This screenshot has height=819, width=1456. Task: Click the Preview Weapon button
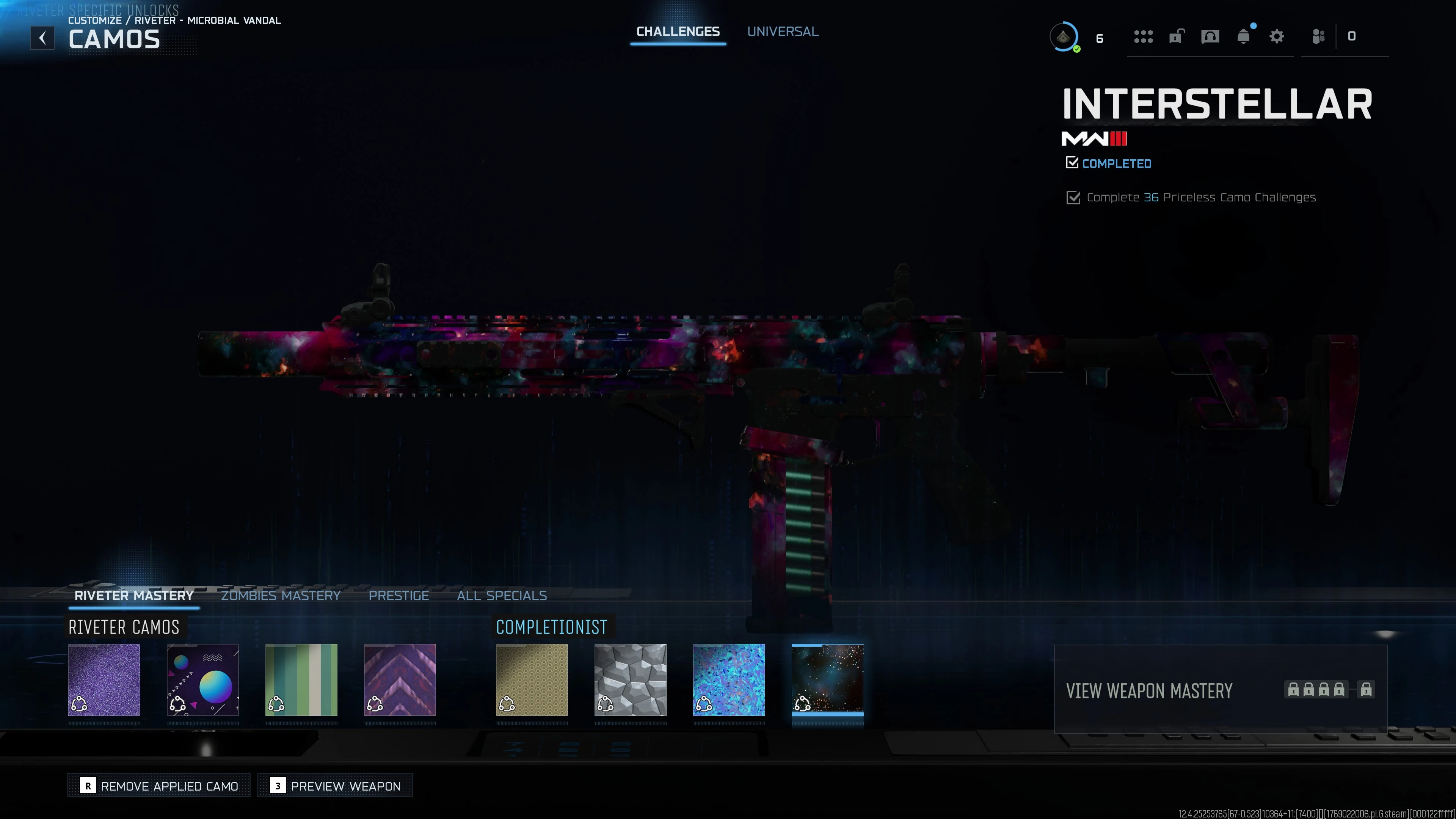[334, 786]
